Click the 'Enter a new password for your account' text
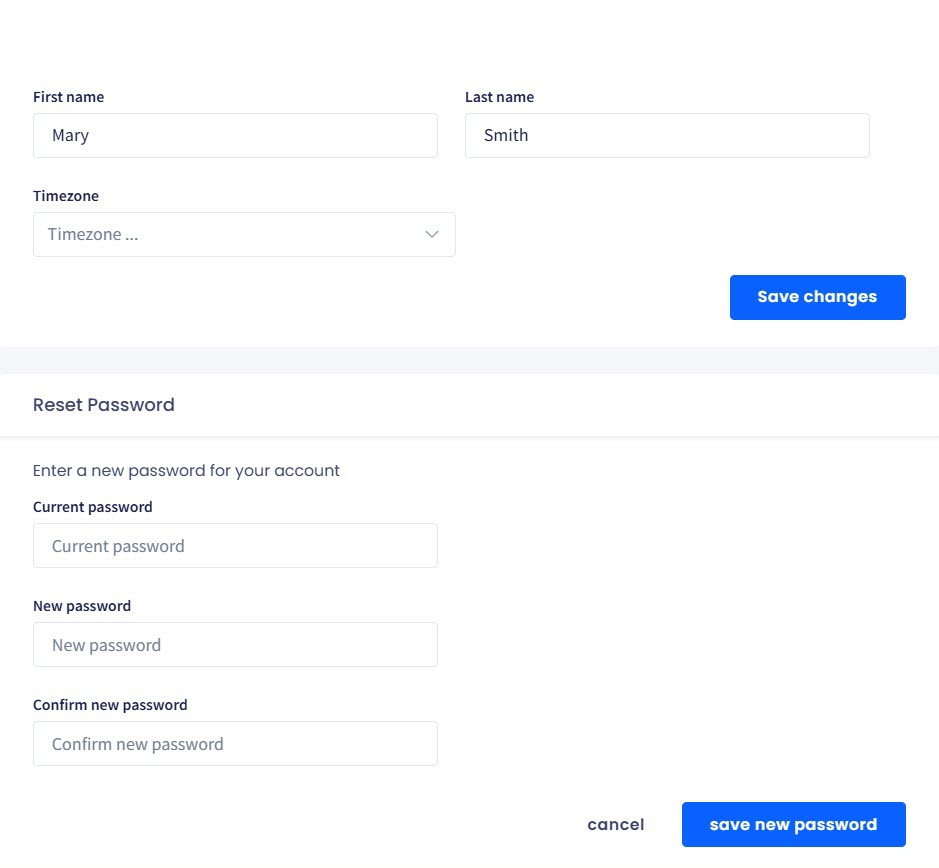Image resolution: width=939 pixels, height=868 pixels. click(x=186, y=471)
